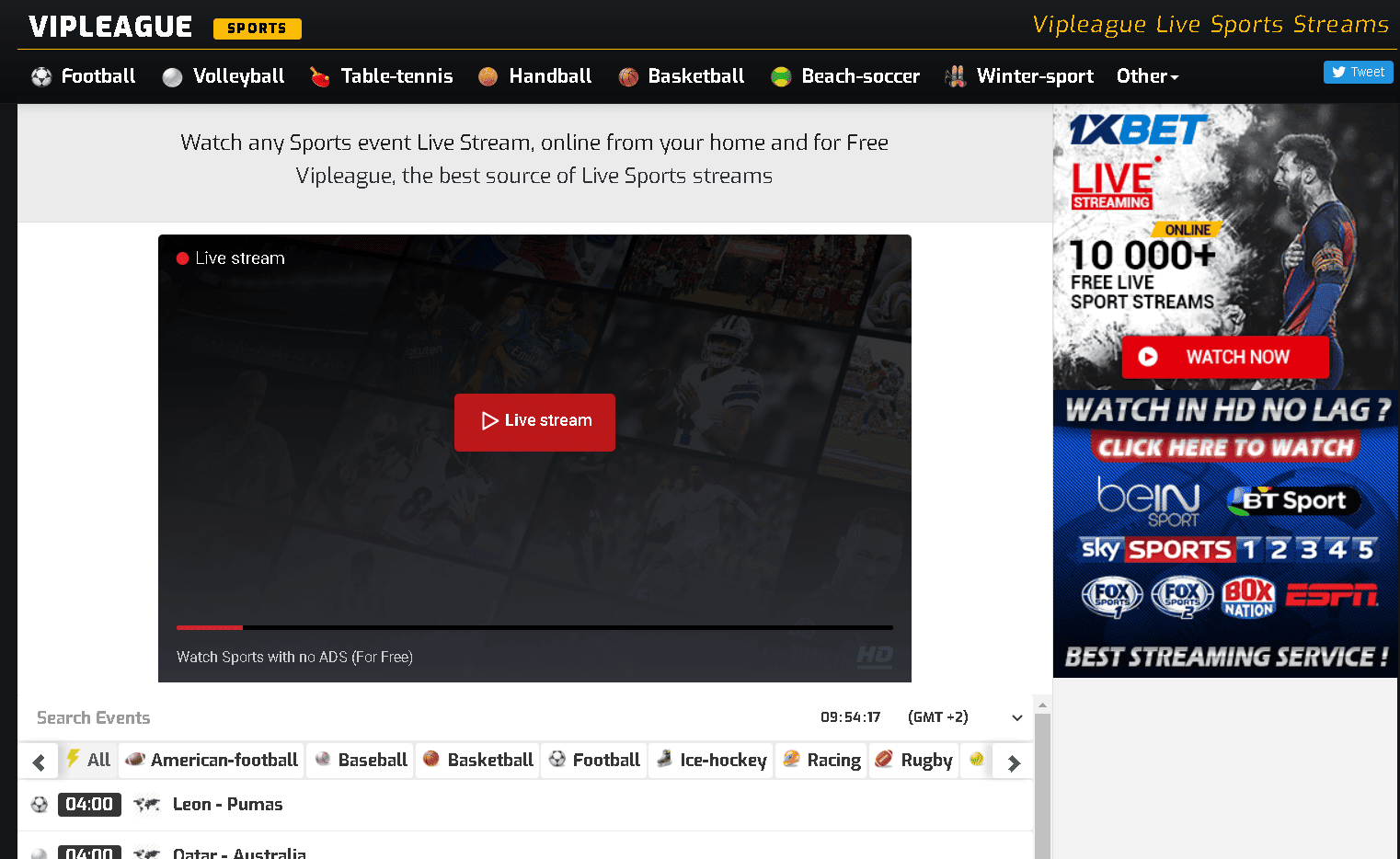
Task: Open the Other sports dropdown
Action: click(x=1147, y=76)
